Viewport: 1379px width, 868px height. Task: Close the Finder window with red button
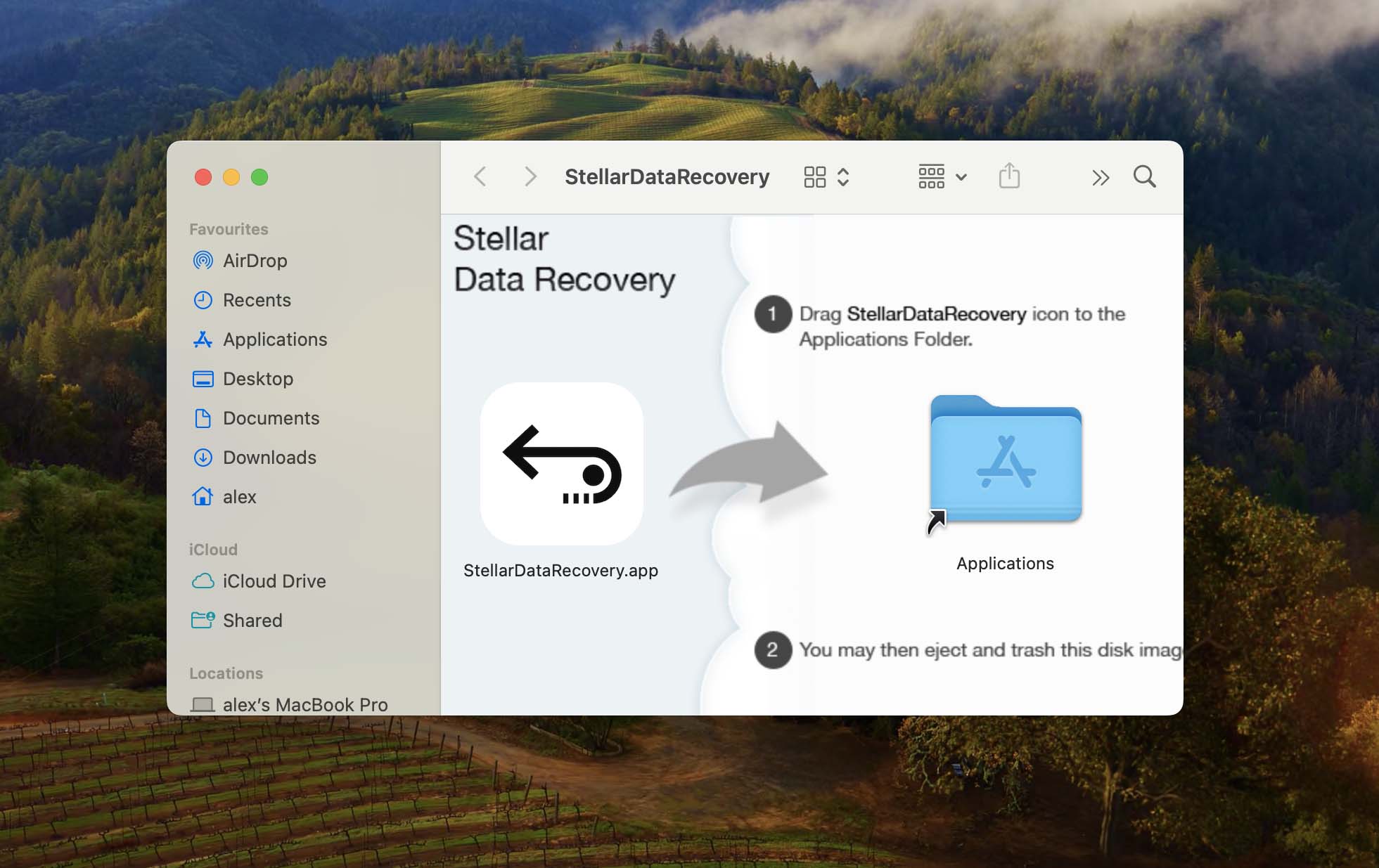(203, 177)
